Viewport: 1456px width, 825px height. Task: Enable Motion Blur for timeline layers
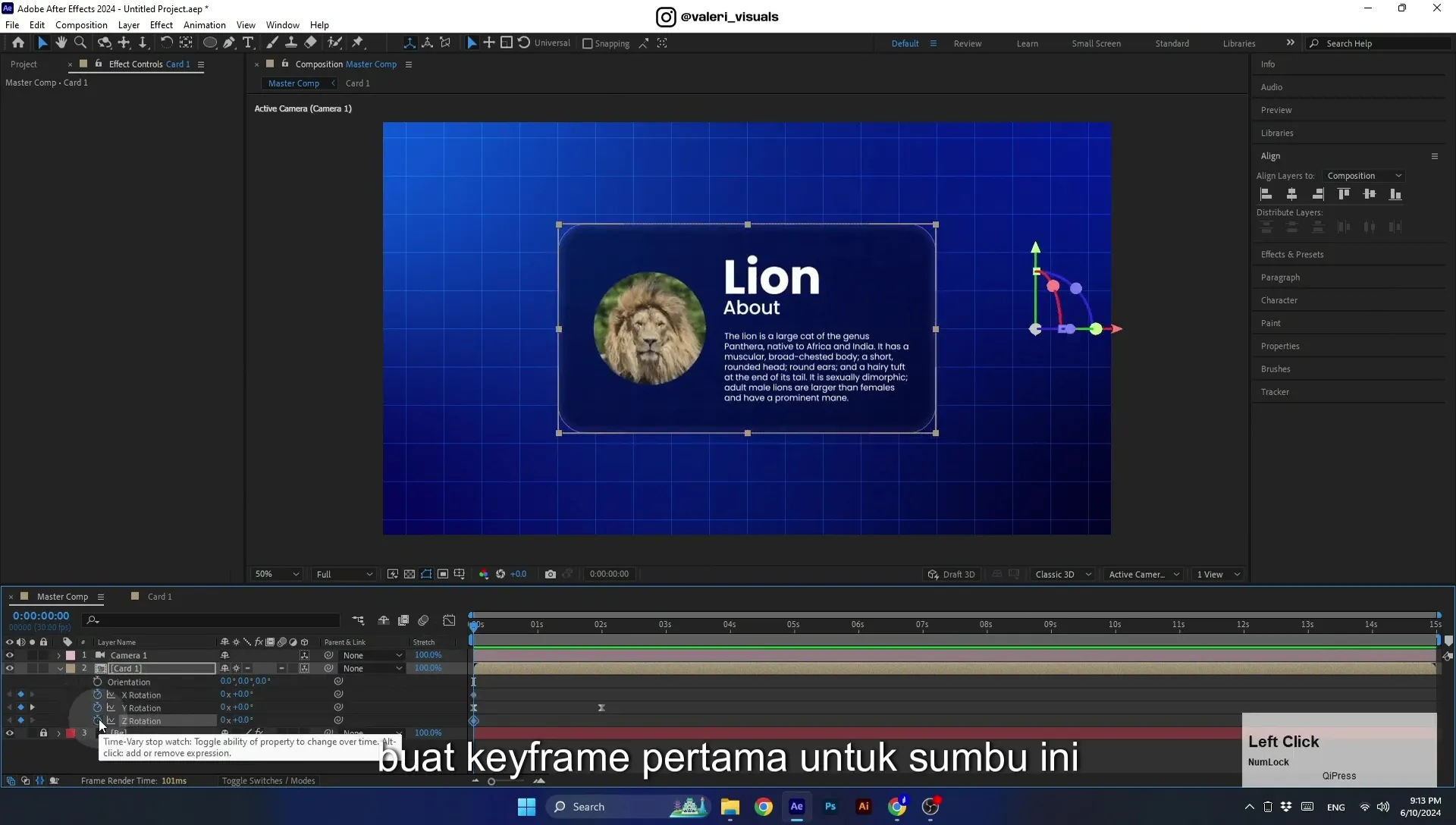coord(423,620)
